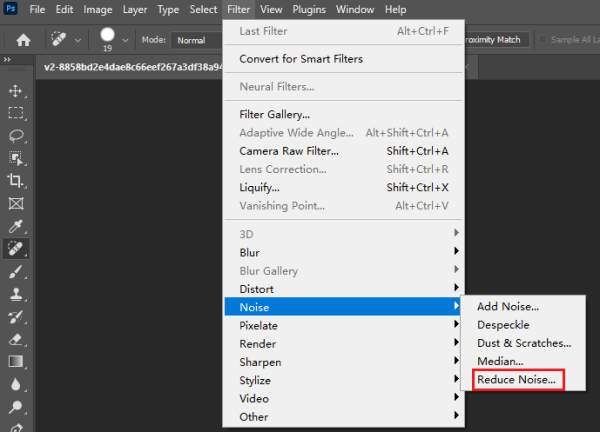Select the Move tool

click(x=15, y=91)
